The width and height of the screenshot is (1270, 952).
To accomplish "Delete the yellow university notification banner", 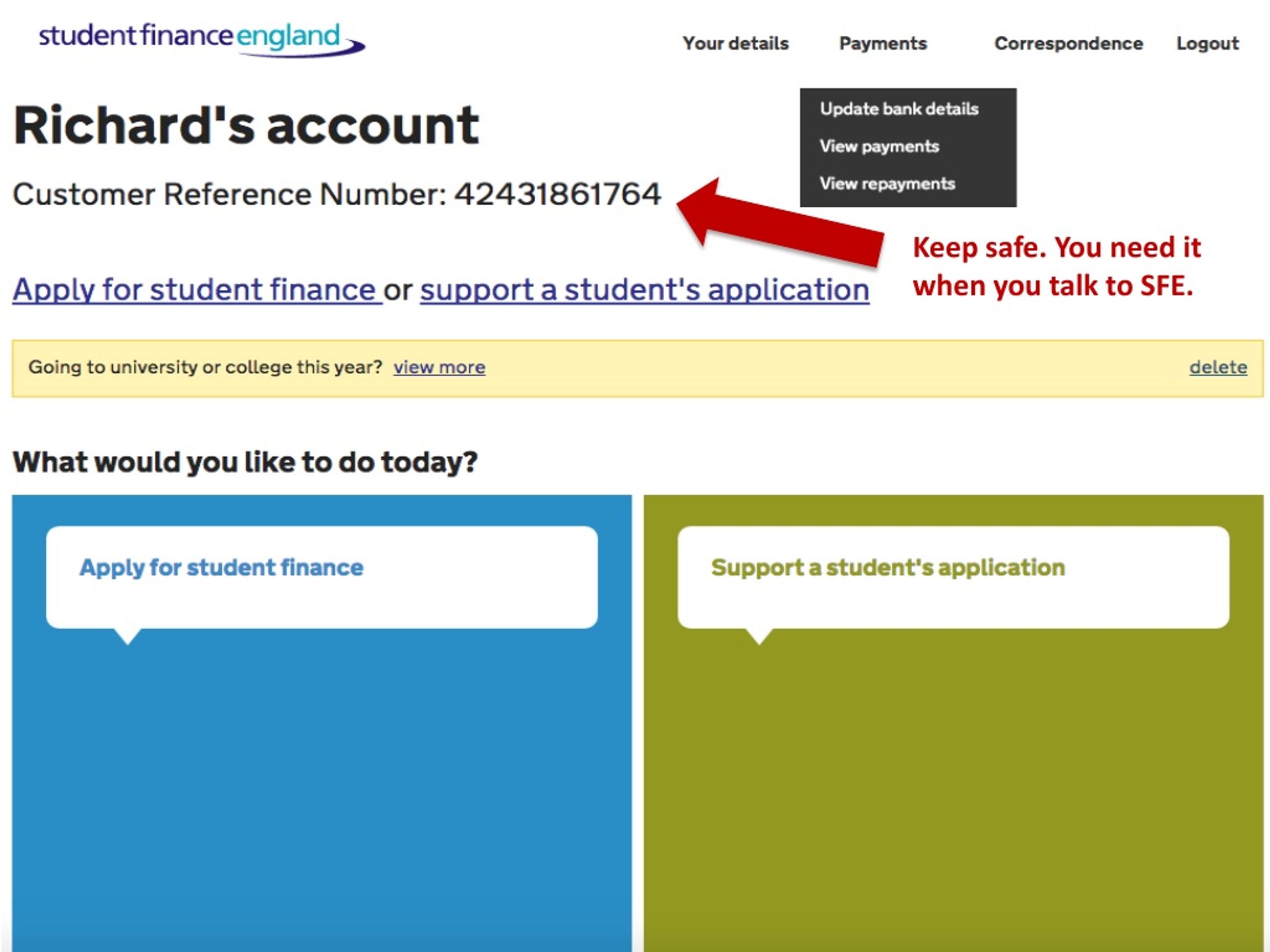I will tap(1218, 367).
